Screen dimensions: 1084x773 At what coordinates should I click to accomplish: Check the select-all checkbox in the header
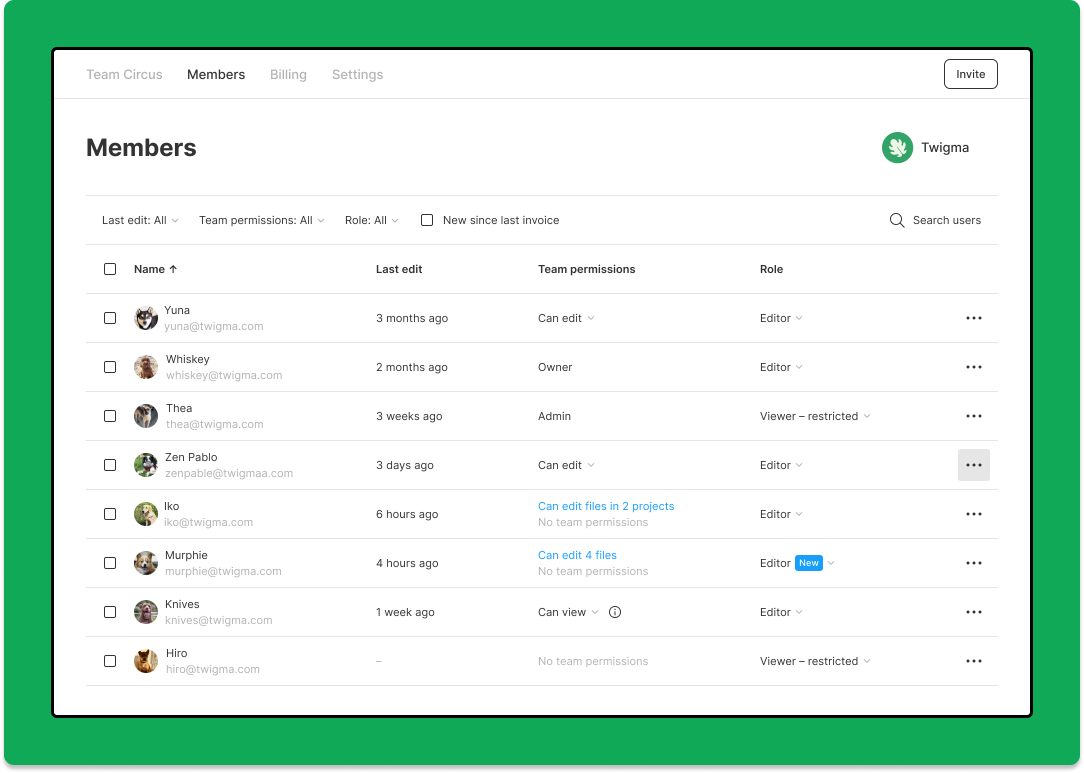tap(110, 269)
